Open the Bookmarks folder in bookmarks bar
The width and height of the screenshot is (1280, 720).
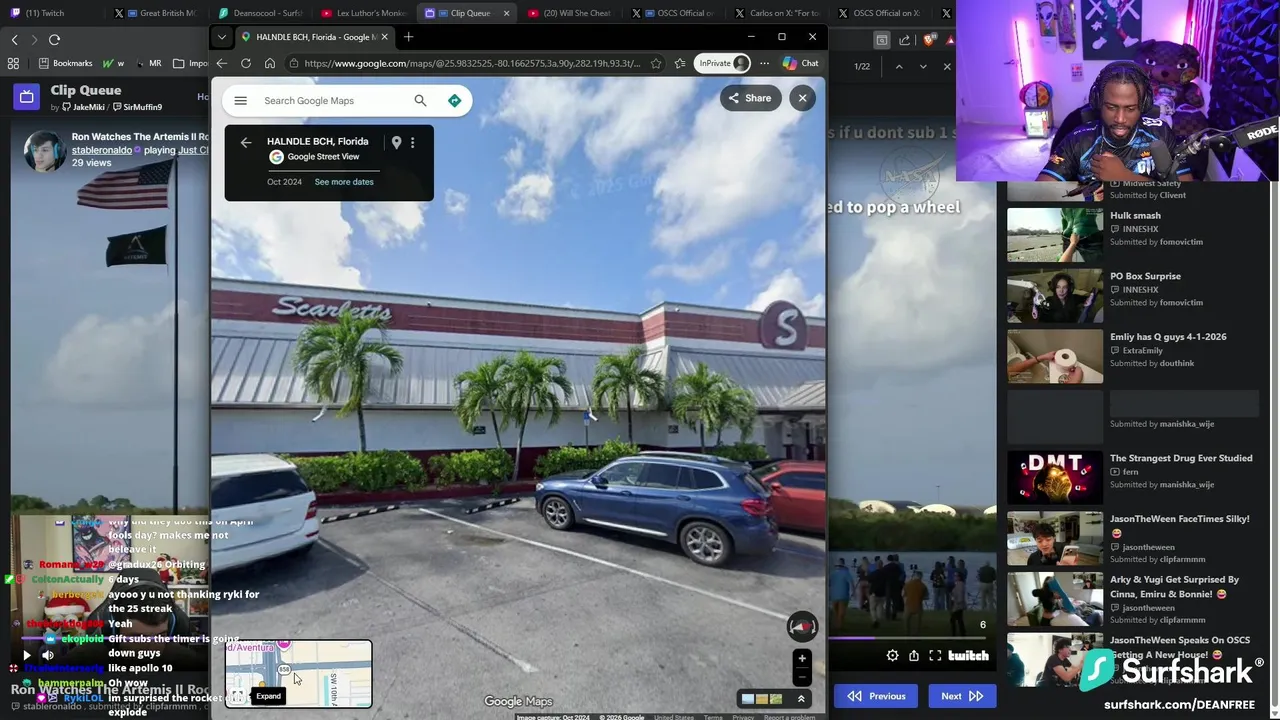click(65, 63)
